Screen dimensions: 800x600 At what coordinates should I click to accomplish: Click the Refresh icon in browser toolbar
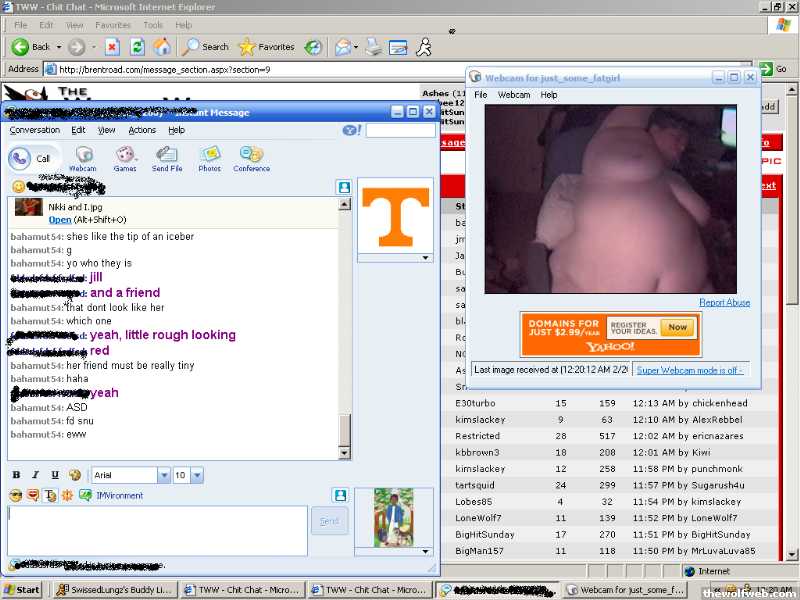point(137,47)
